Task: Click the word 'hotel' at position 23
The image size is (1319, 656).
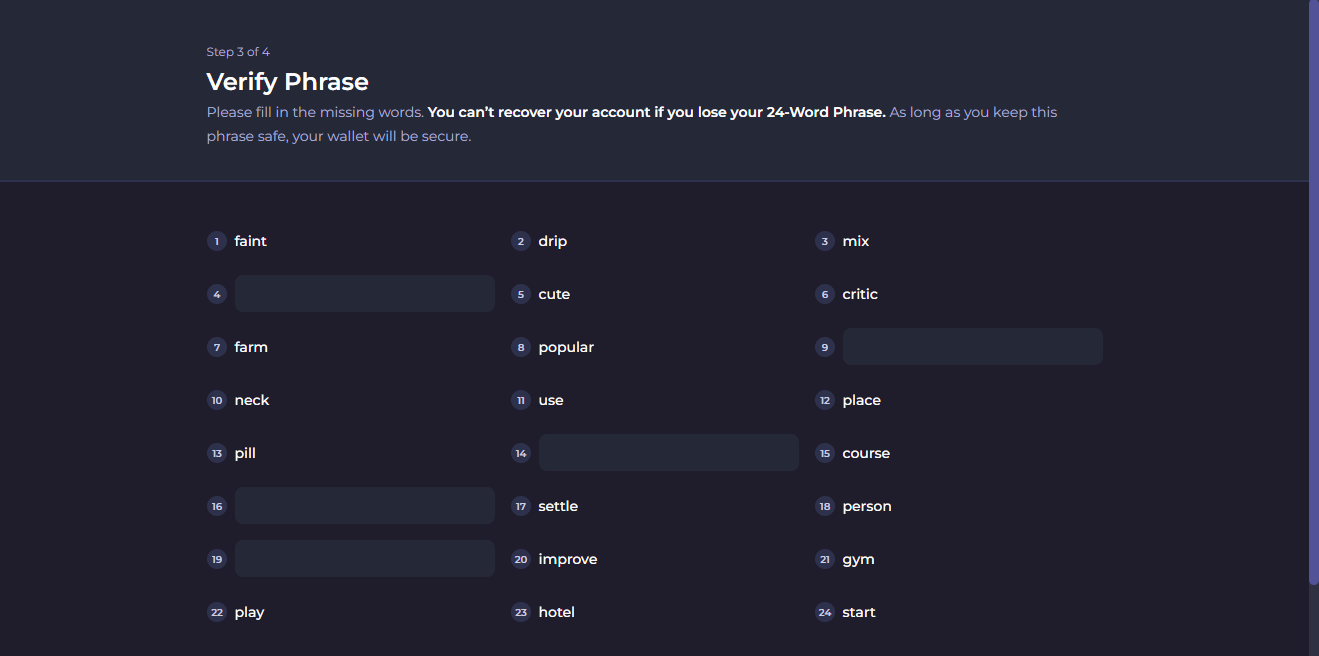Action: [x=556, y=612]
